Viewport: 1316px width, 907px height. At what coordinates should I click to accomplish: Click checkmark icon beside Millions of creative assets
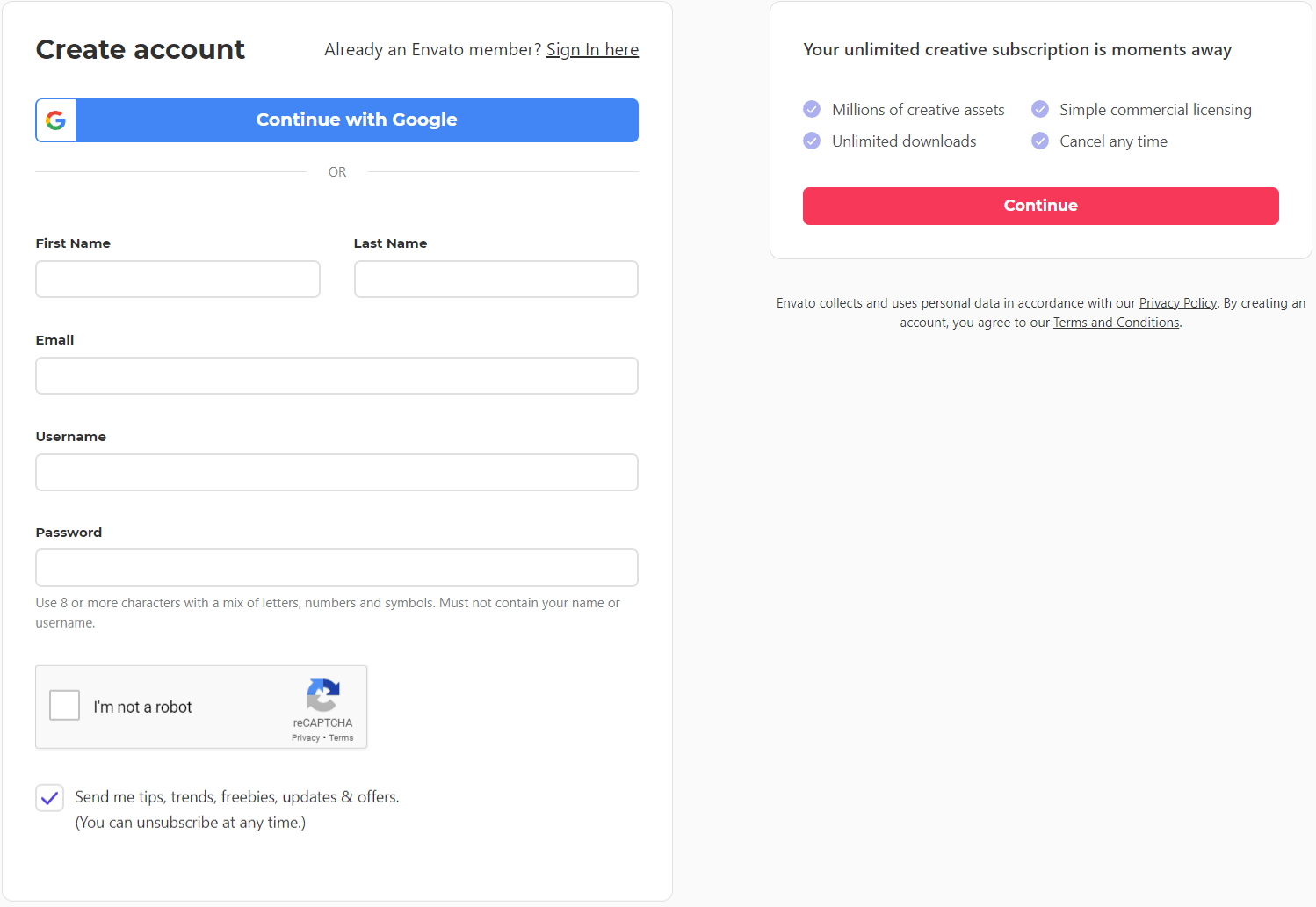(812, 109)
